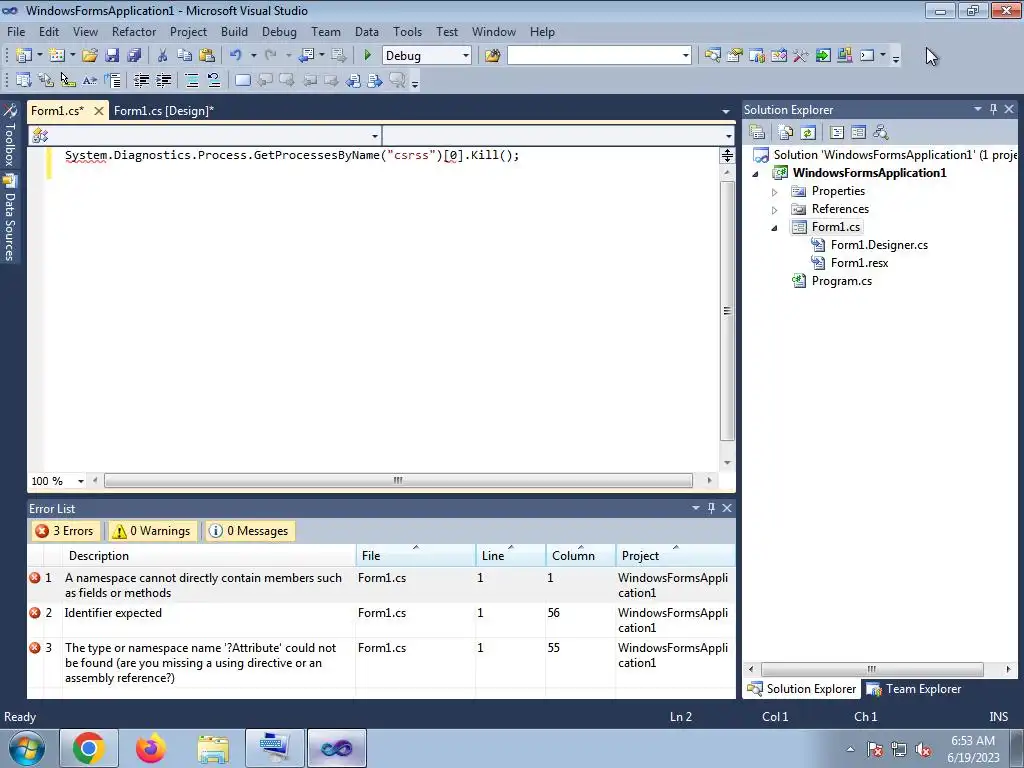Sort Error List by Description column header
This screenshot has height=768, width=1024.
pos(209,556)
